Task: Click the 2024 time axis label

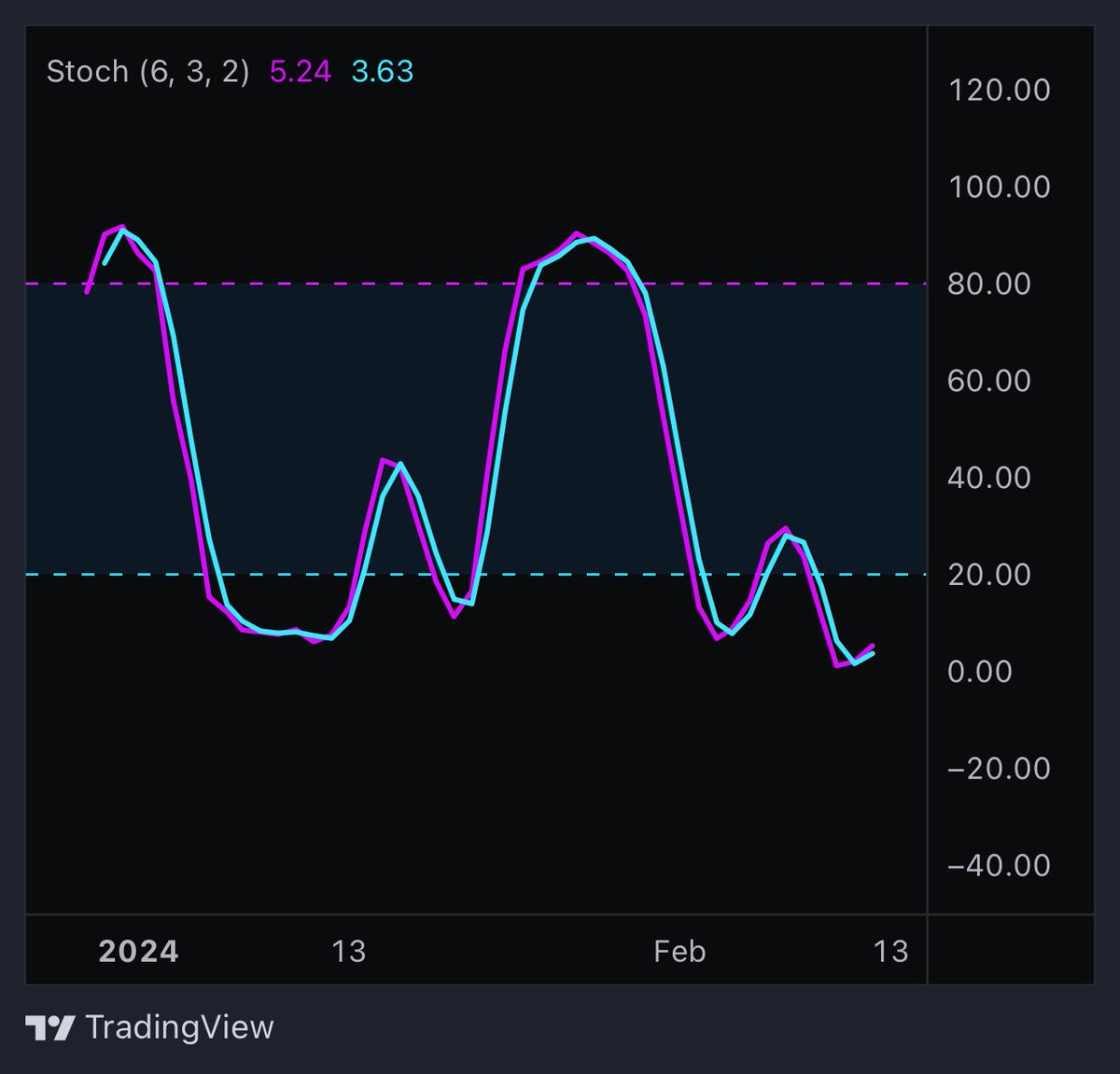Action: (138, 952)
